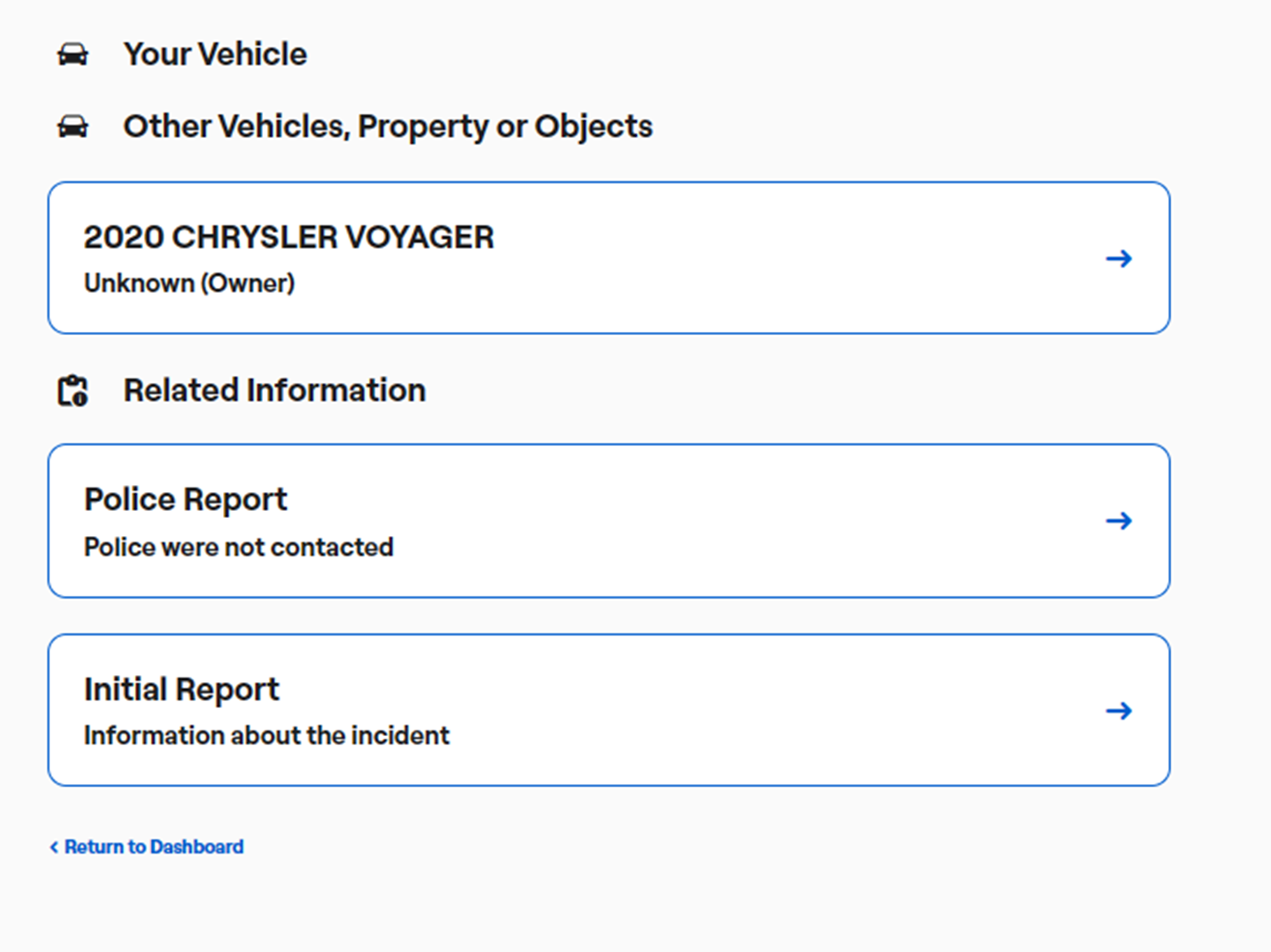Click the back chevron before Return to Dashboard
Image resolution: width=1271 pixels, height=952 pixels.
pos(53,847)
